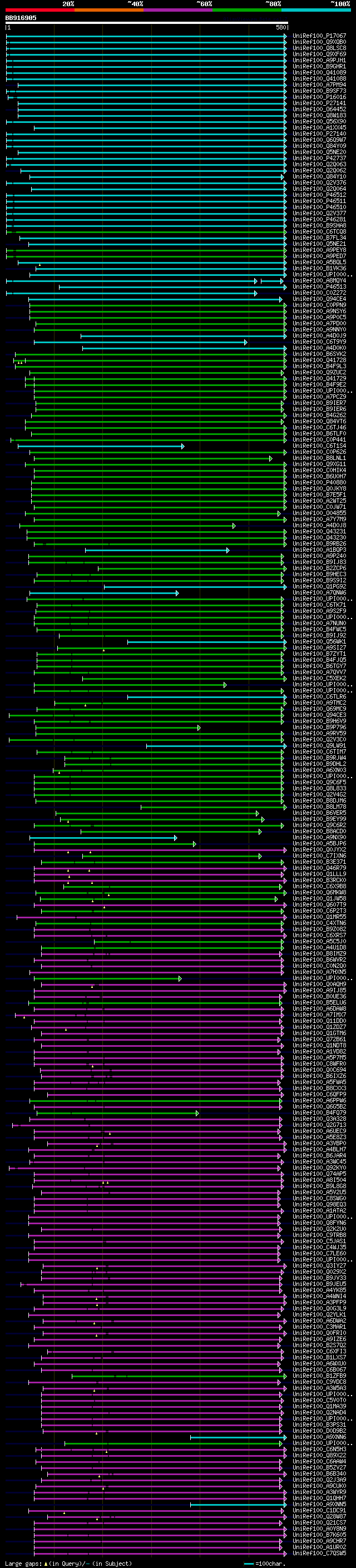Click the UniRef100_B9SHA8 label
The width and height of the screenshot is (356, 1568).
tap(319, 225)
